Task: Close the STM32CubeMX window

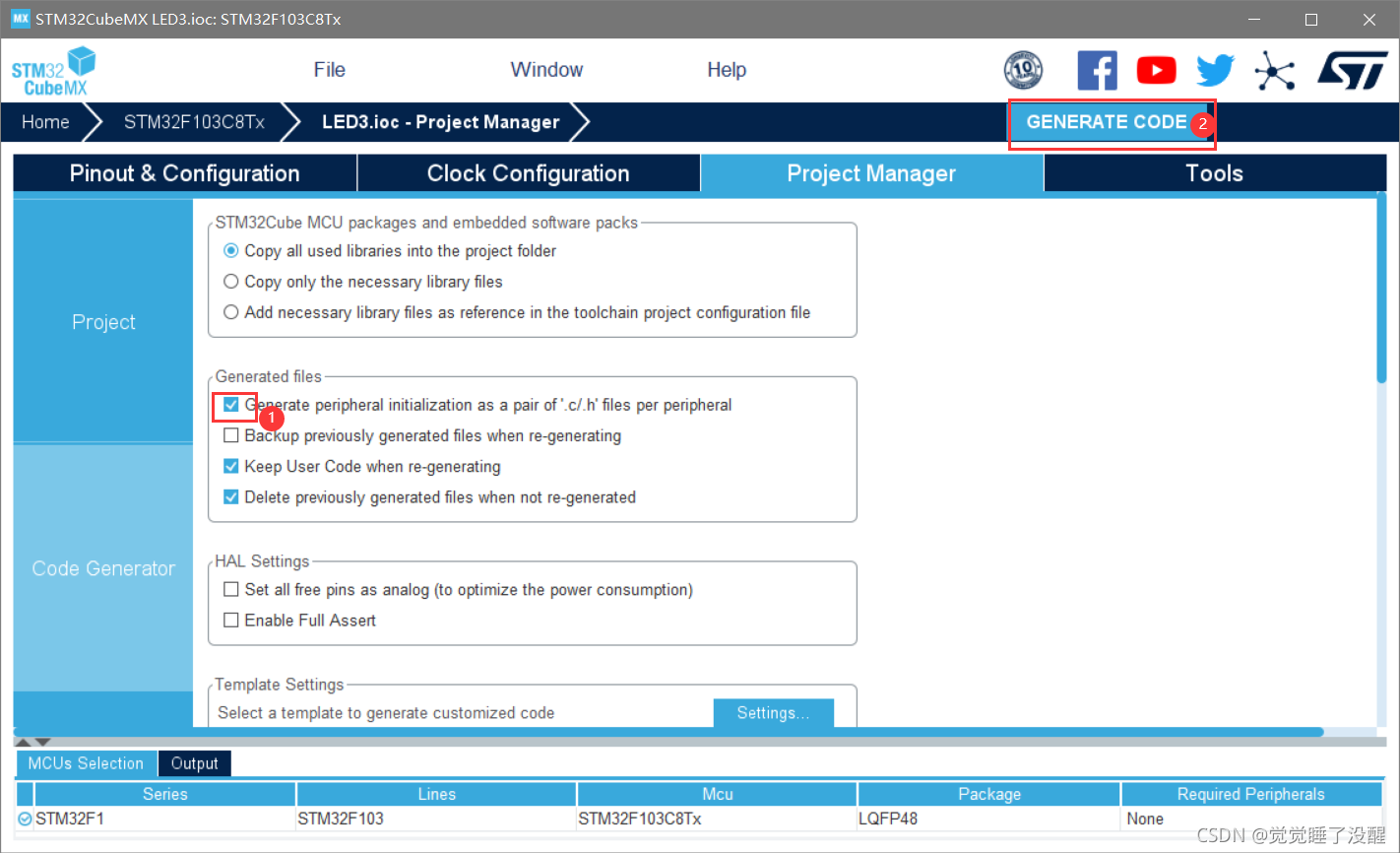Action: pyautogui.click(x=1369, y=20)
